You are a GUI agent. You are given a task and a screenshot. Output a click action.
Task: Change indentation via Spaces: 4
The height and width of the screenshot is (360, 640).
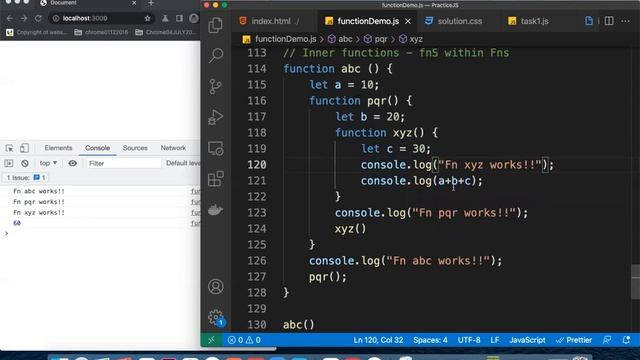tap(430, 340)
